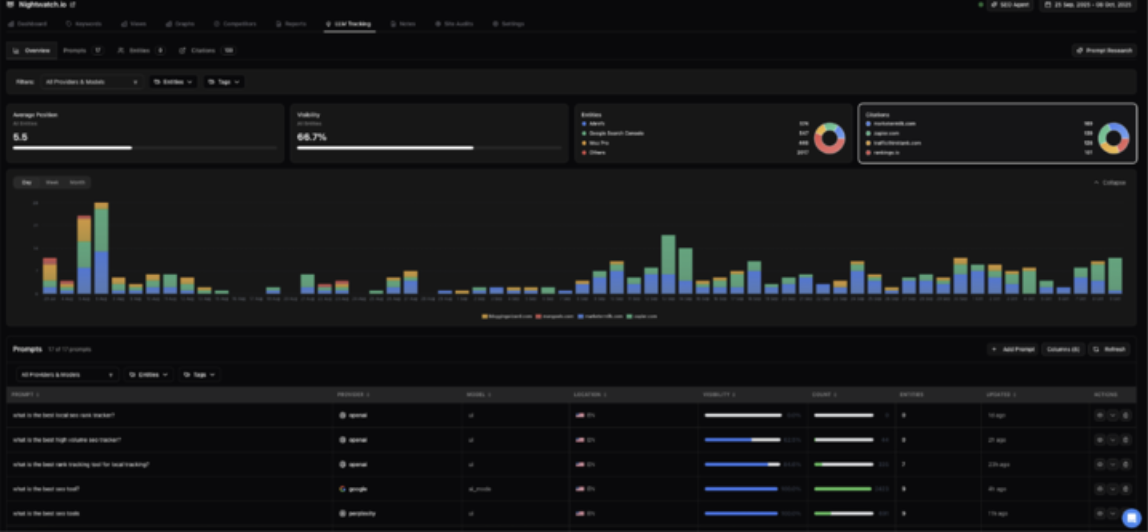This screenshot has height=532, width=1148.
Task: Toggle view for the google 'best seo tool' row
Action: (1100, 489)
